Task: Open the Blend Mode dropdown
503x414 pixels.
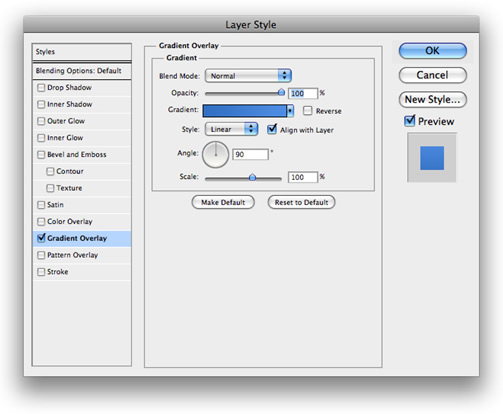Action: 248,76
